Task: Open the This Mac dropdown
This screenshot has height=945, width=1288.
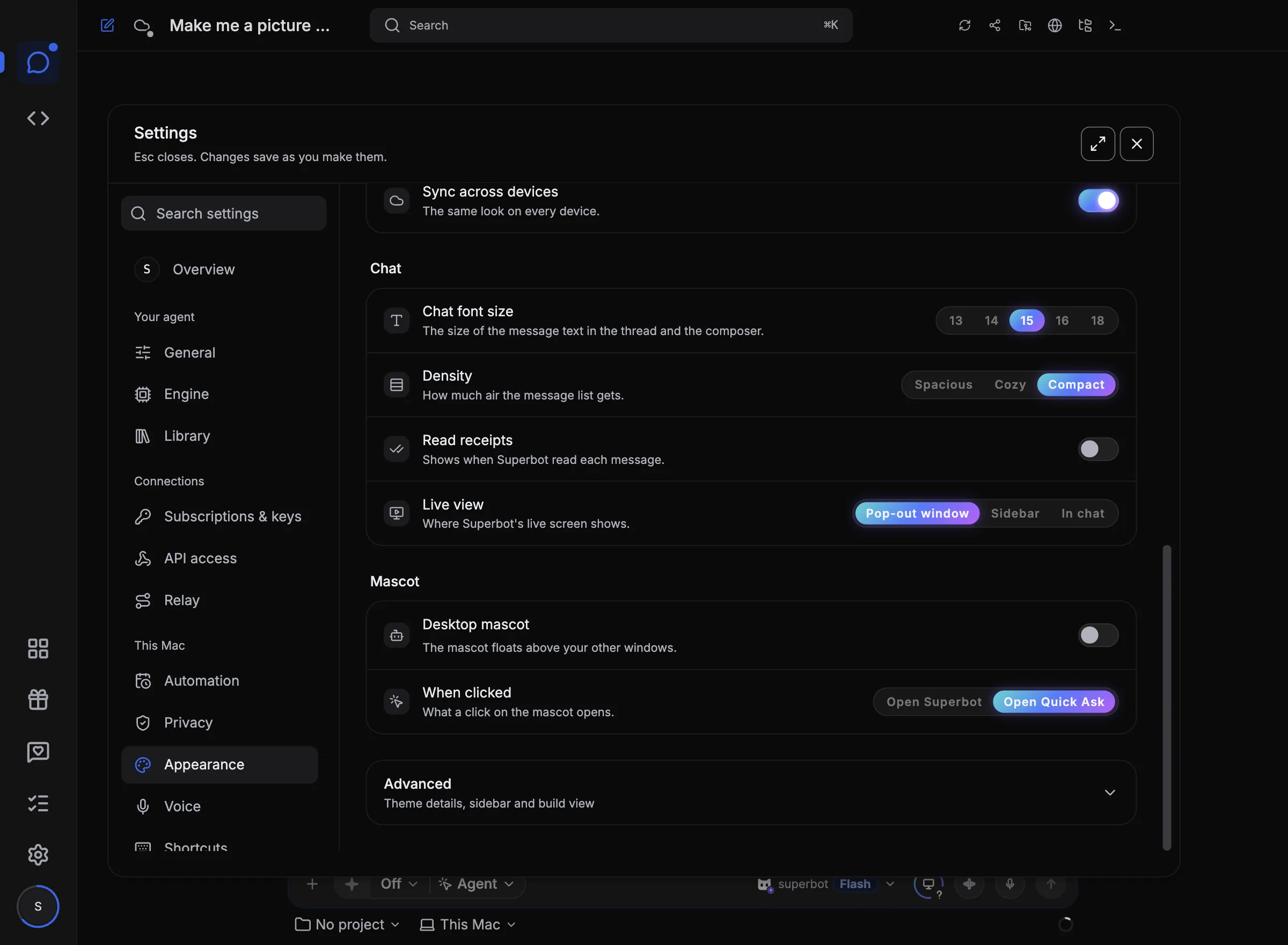Action: pyautogui.click(x=467, y=925)
